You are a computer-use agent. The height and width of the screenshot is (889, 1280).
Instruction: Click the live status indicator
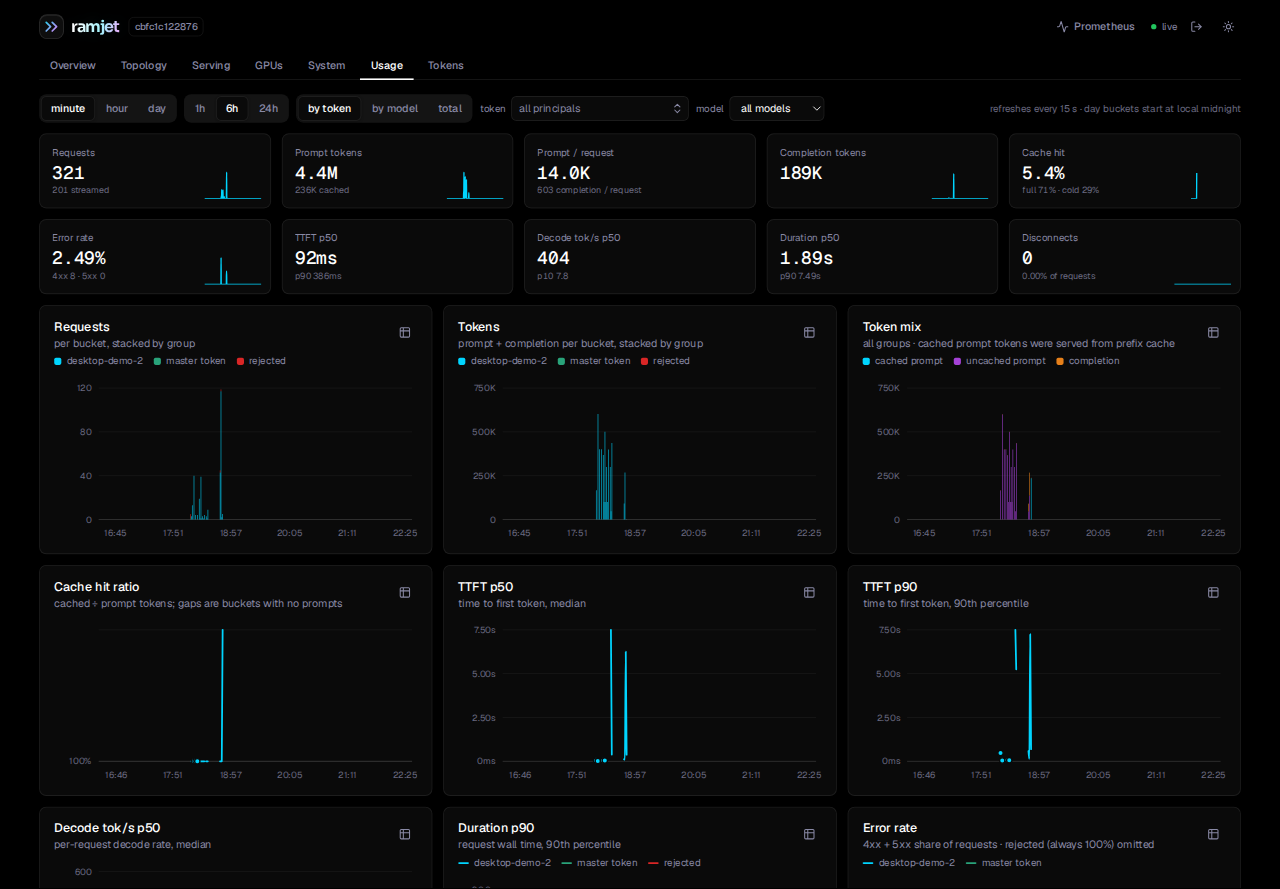point(1164,27)
